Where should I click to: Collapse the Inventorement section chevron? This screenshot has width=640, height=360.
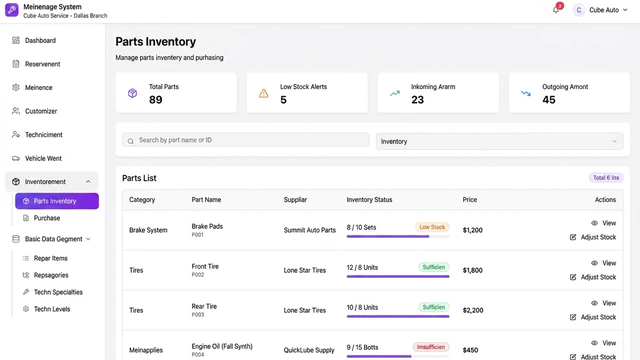[x=88, y=182]
